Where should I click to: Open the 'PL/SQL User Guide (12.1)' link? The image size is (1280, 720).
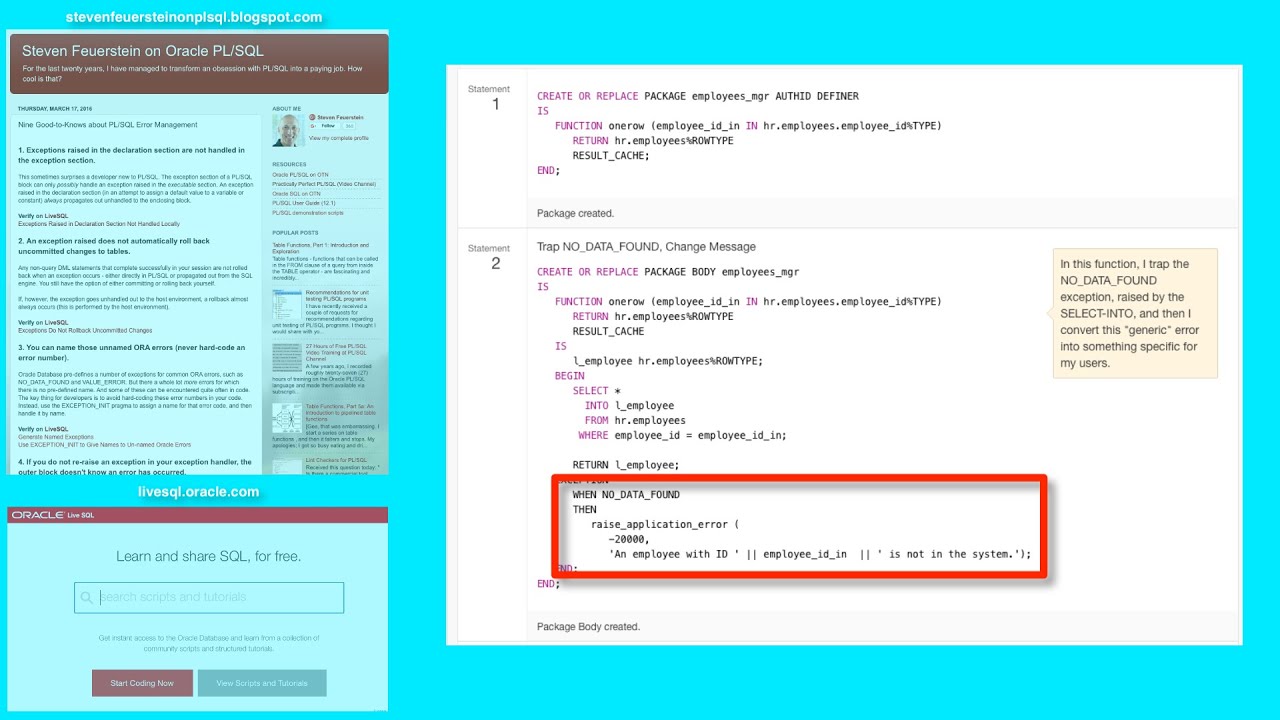pos(304,203)
